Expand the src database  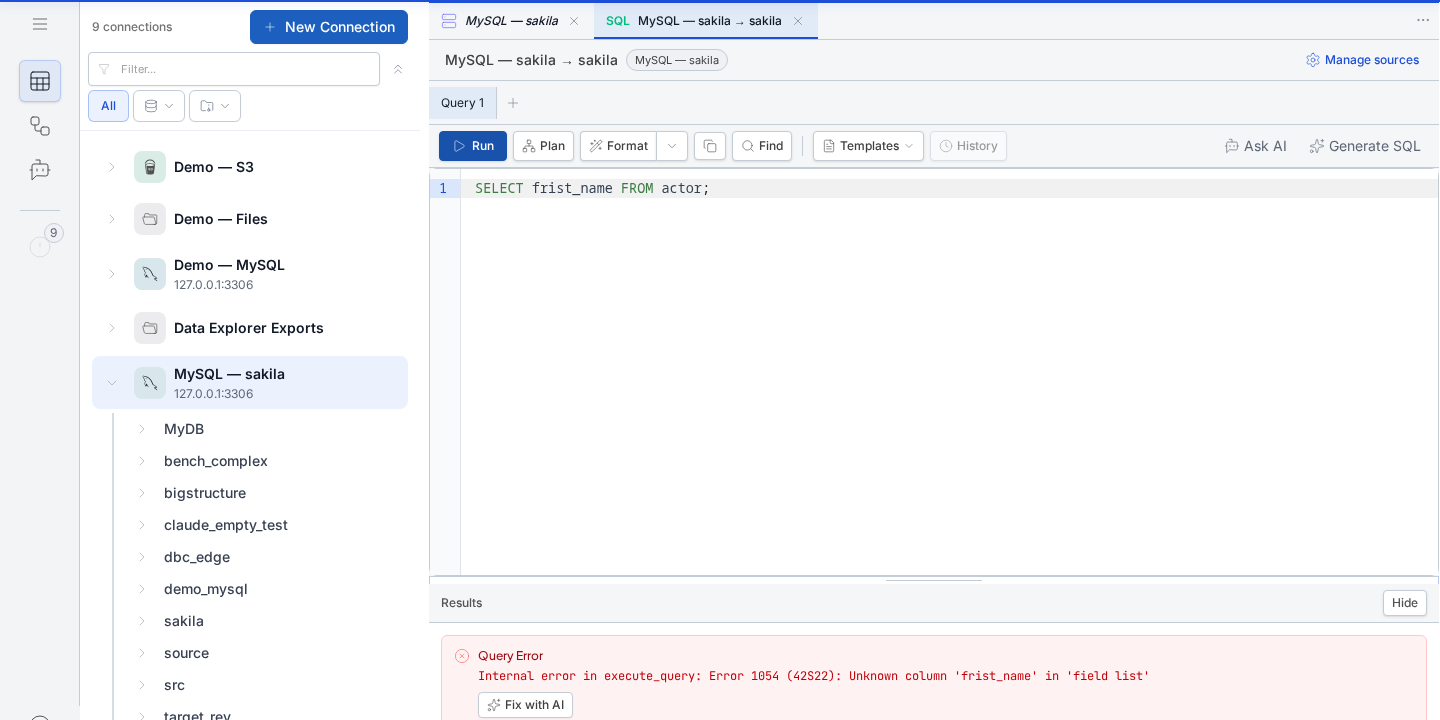[142, 685]
